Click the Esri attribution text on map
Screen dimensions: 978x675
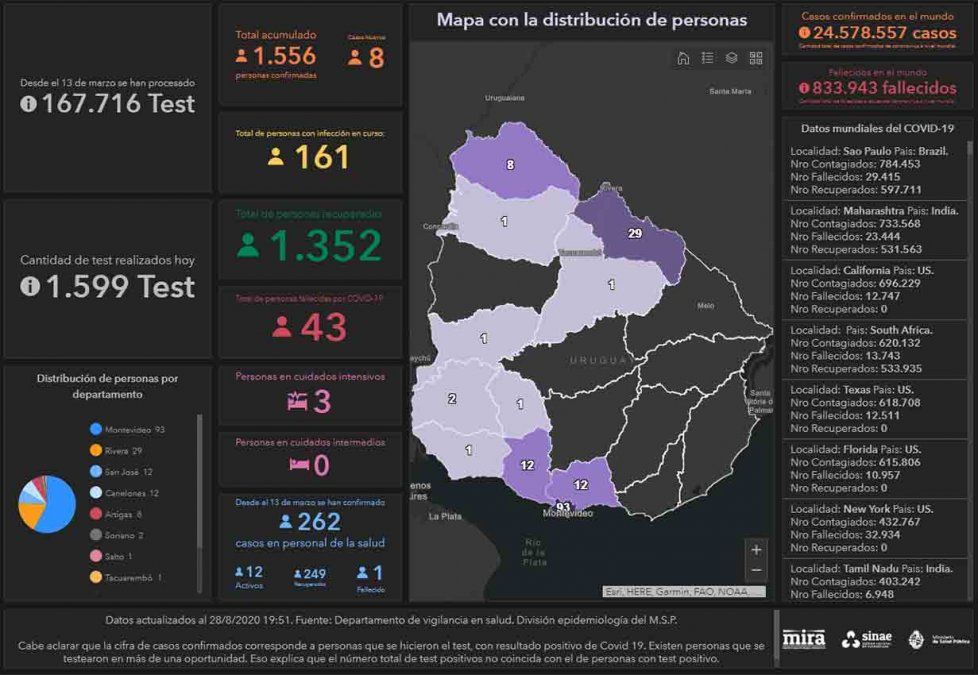(682, 591)
